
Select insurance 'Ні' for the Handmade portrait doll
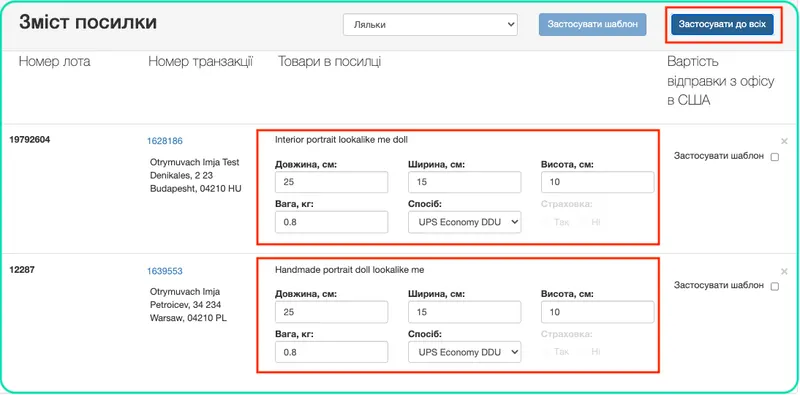[x=595, y=352]
